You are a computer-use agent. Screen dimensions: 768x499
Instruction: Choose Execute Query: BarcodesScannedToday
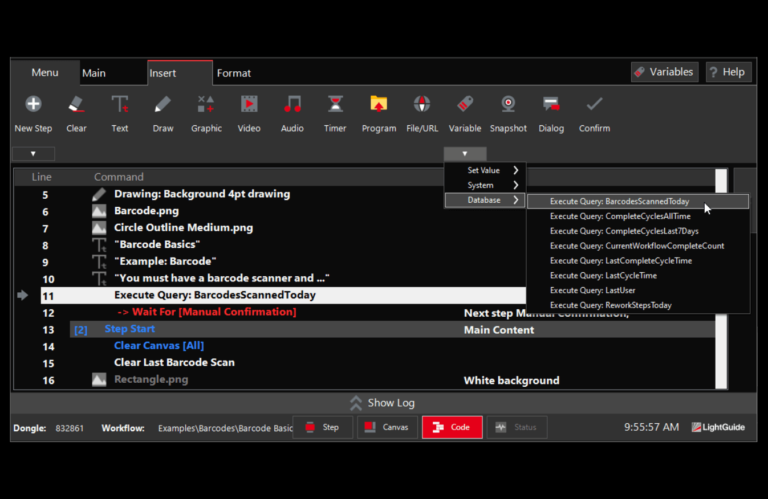tap(638, 201)
